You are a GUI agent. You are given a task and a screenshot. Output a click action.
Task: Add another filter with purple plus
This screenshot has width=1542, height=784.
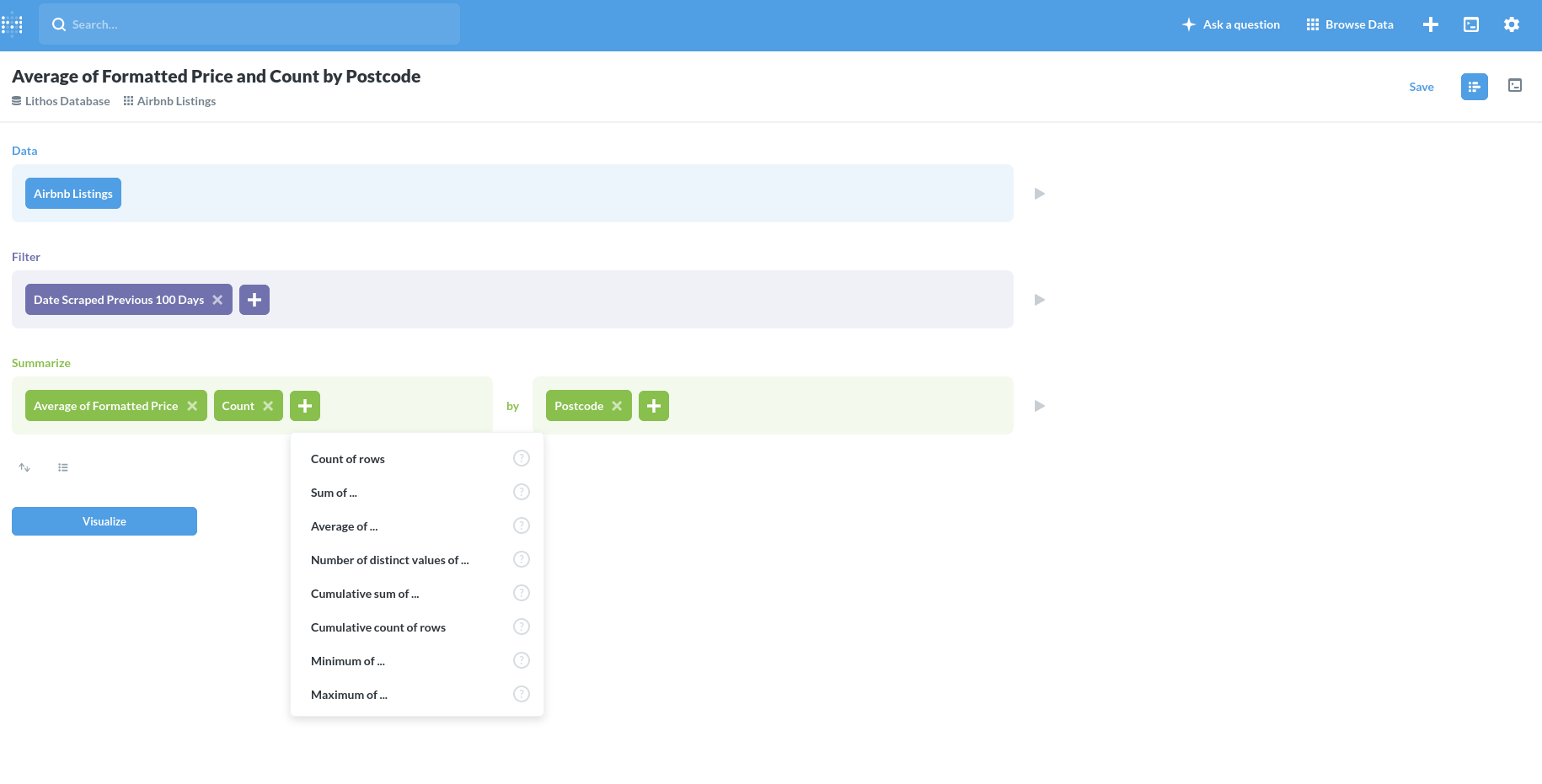coord(254,300)
